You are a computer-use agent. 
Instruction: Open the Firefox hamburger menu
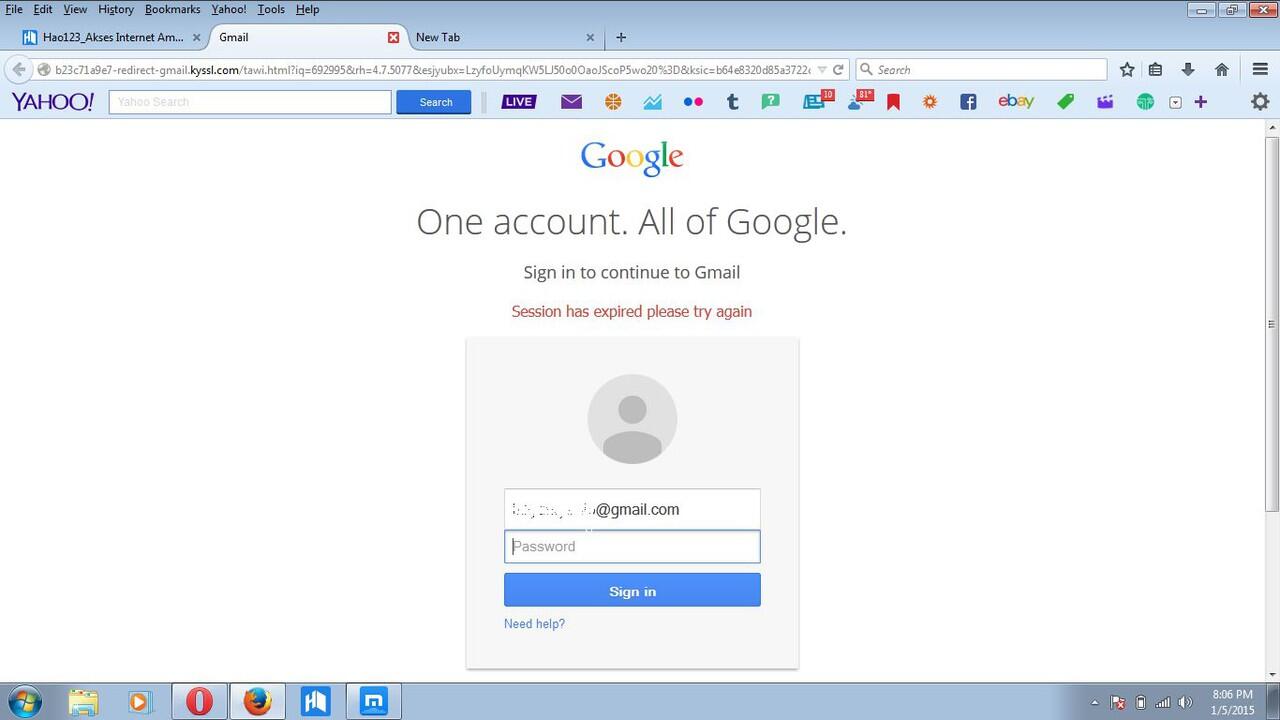point(1260,69)
